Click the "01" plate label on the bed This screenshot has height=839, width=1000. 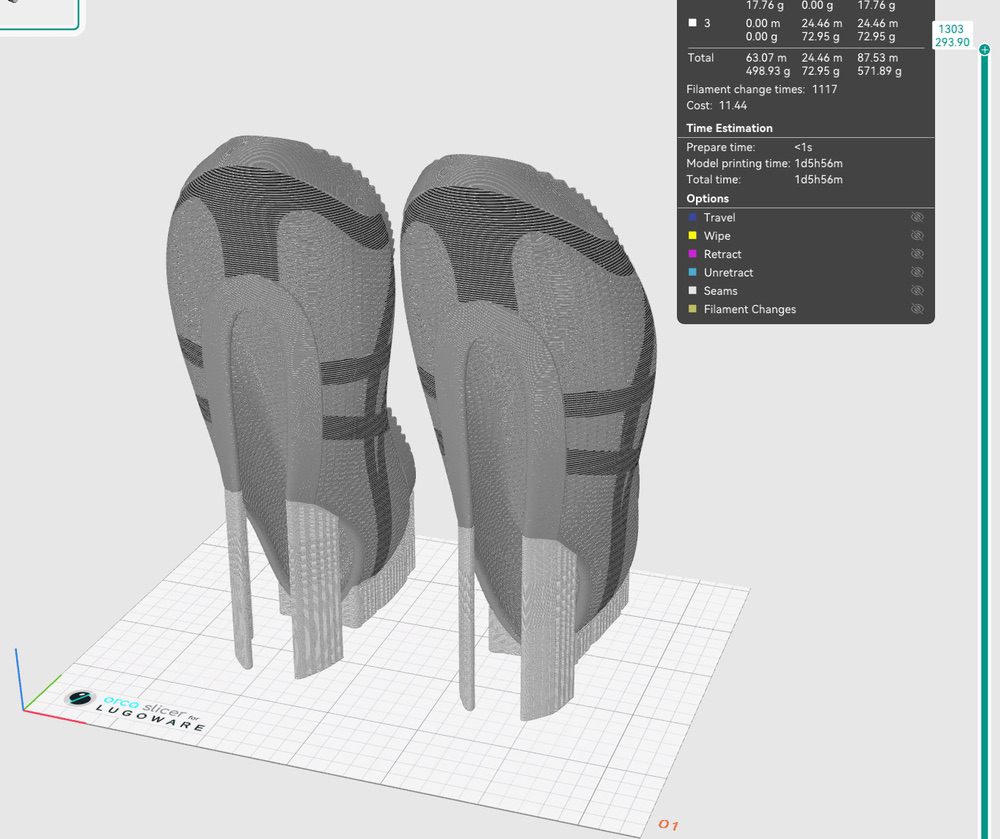point(668,824)
